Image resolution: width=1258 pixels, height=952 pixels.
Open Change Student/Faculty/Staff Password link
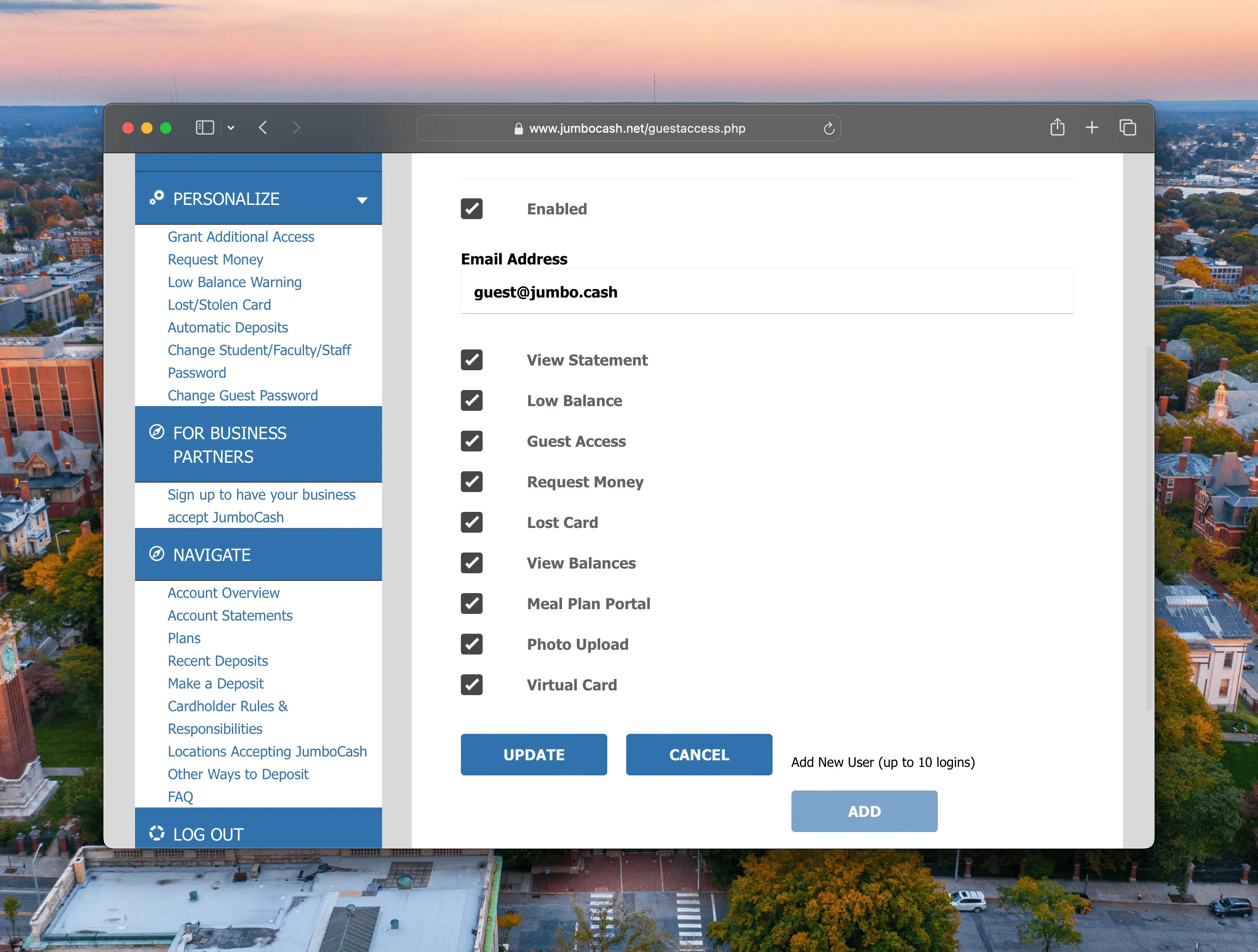click(x=259, y=362)
